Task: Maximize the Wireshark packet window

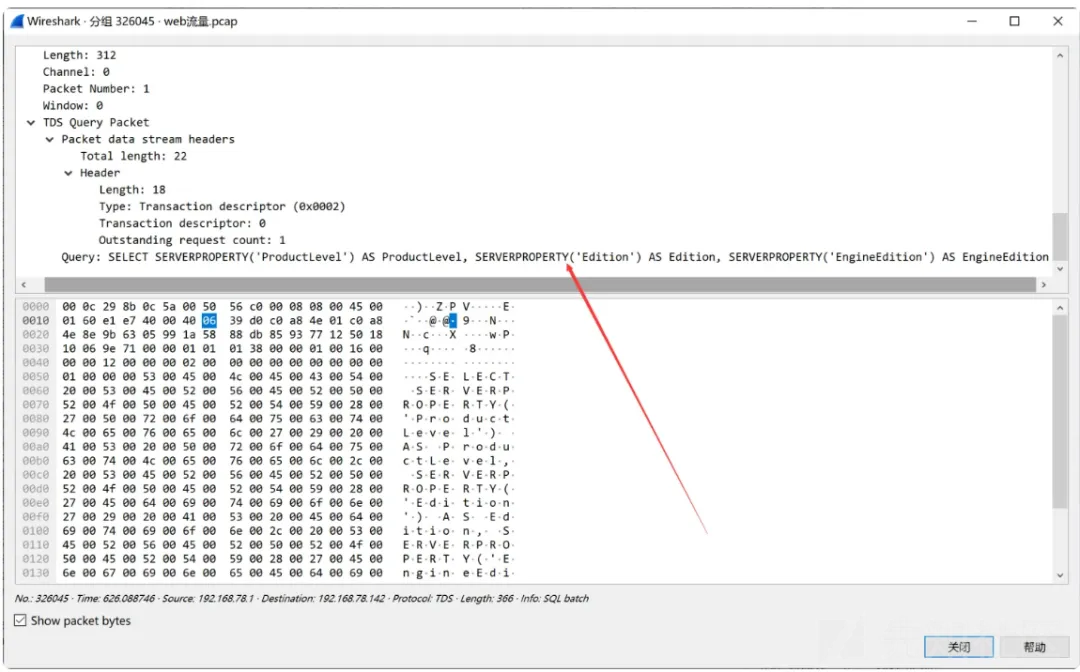Action: pos(1015,21)
